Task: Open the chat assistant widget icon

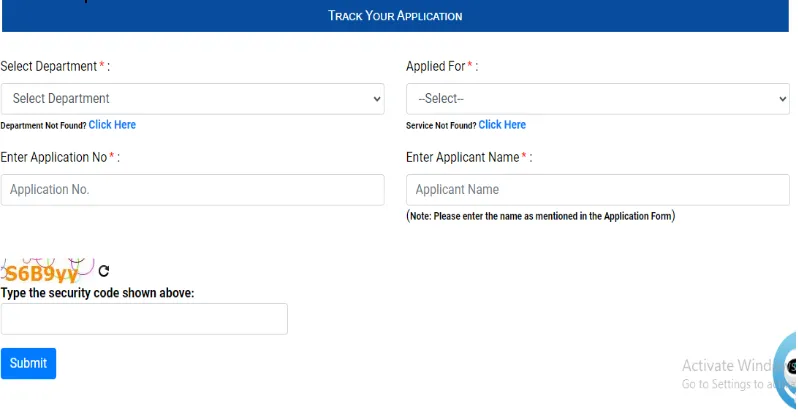Action: pos(789,366)
